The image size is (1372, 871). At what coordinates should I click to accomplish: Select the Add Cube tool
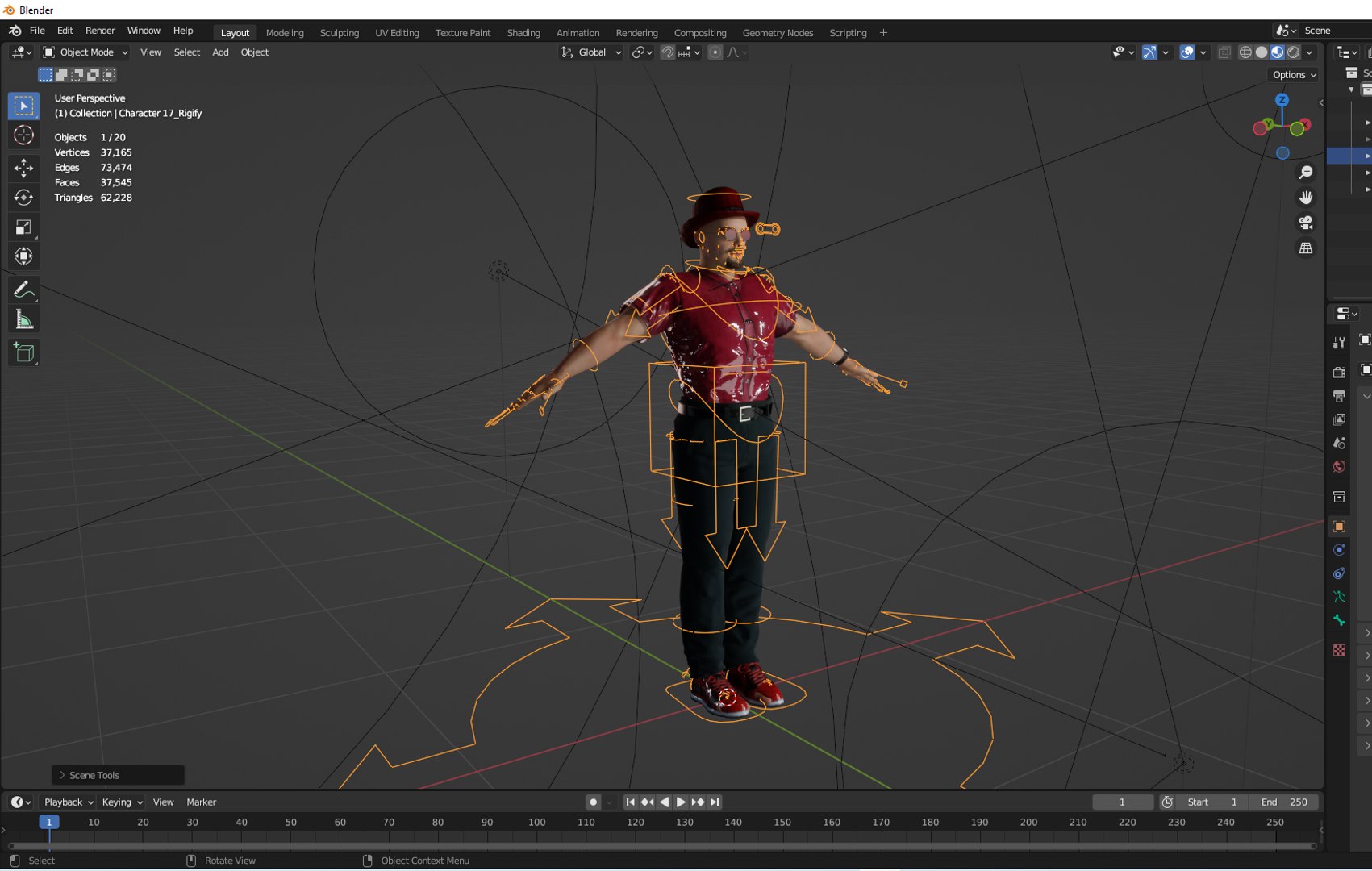(x=23, y=352)
